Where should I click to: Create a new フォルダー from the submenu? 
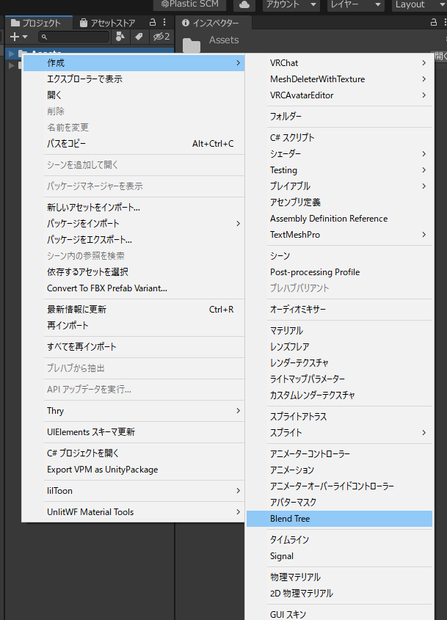[339, 117]
